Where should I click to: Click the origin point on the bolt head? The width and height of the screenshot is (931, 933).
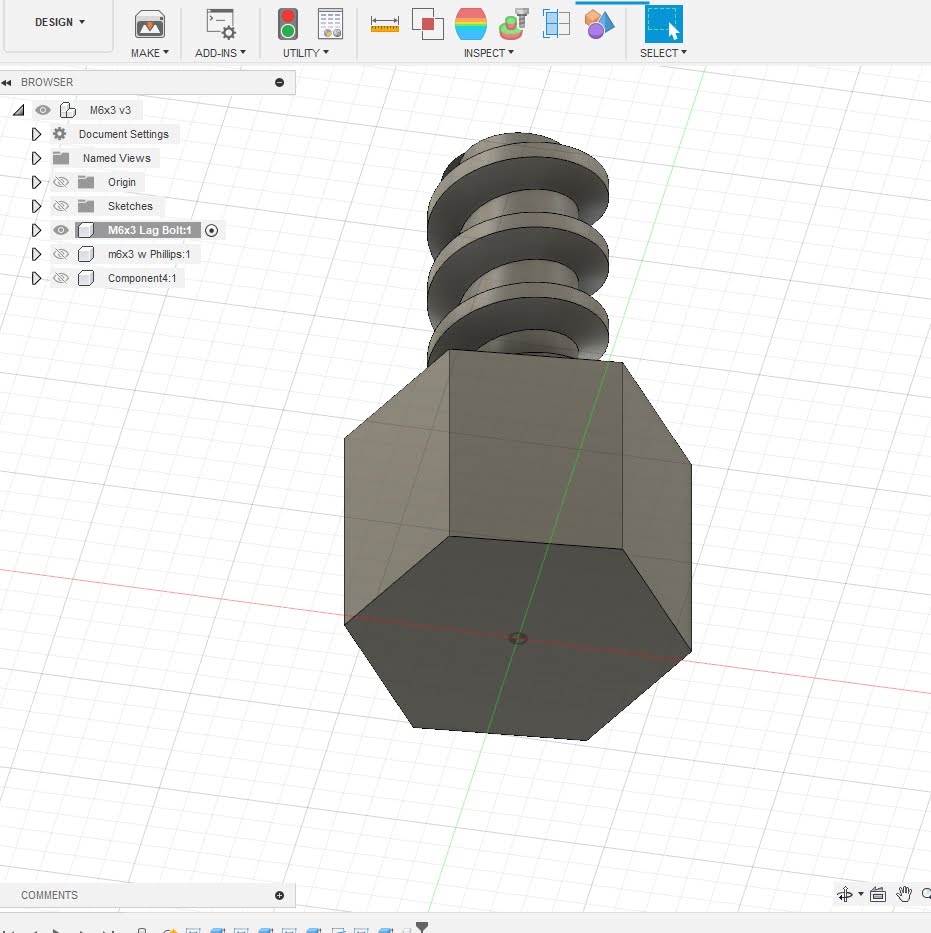tap(518, 638)
